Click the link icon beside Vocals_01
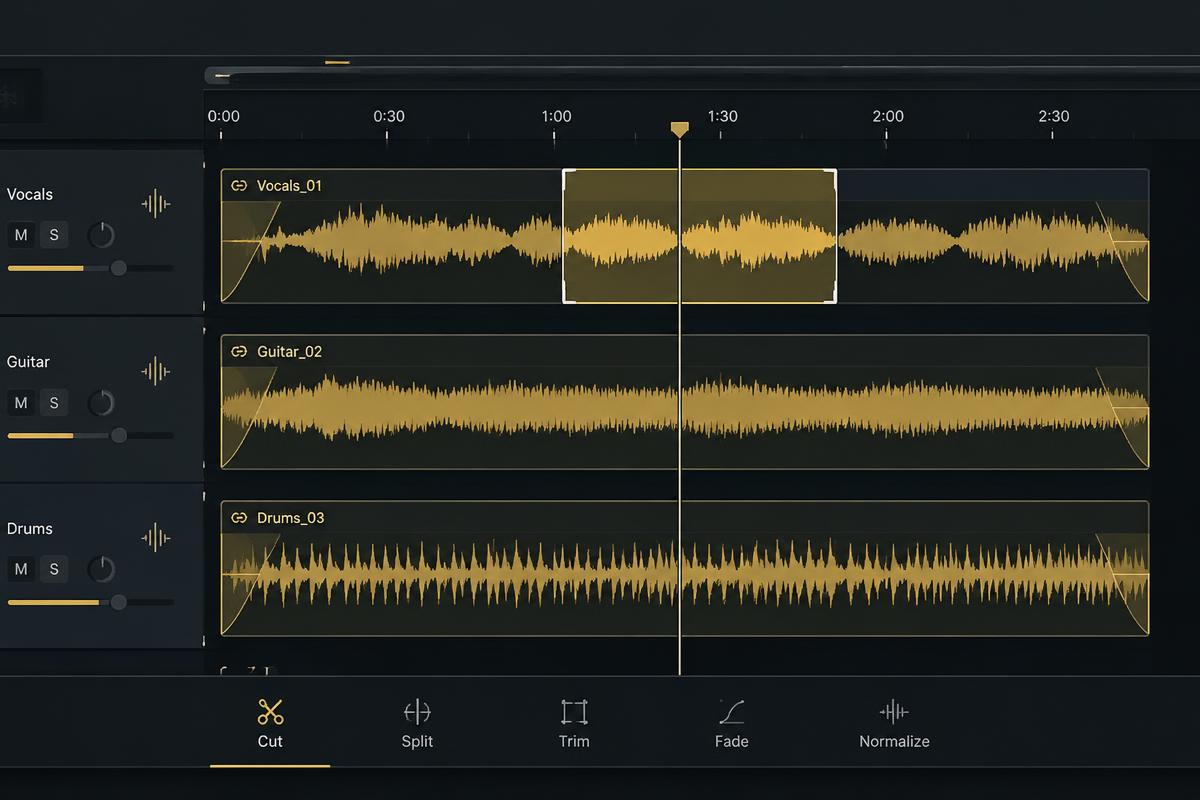 (239, 185)
